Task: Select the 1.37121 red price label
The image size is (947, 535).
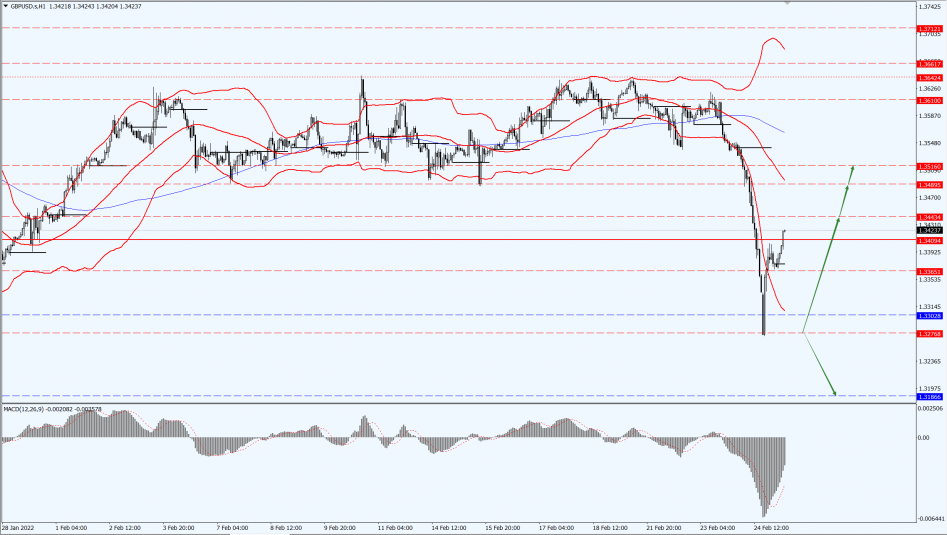Action: click(929, 29)
